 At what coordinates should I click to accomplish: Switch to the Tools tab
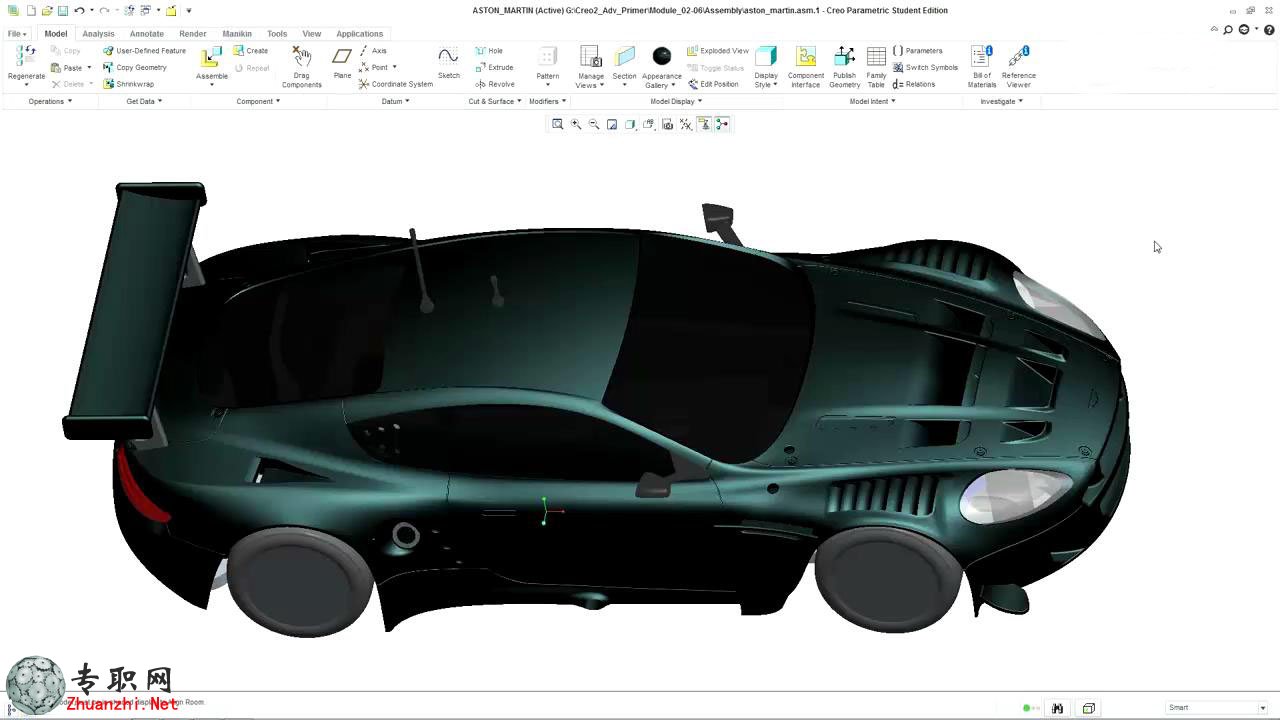(x=277, y=34)
